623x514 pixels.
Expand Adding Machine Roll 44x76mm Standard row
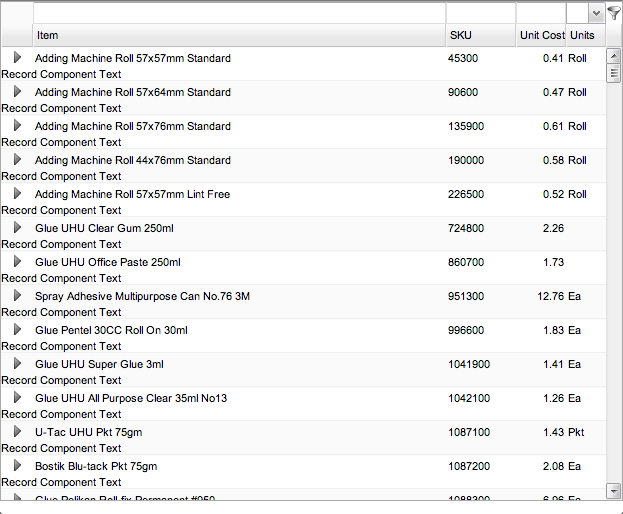[17, 160]
